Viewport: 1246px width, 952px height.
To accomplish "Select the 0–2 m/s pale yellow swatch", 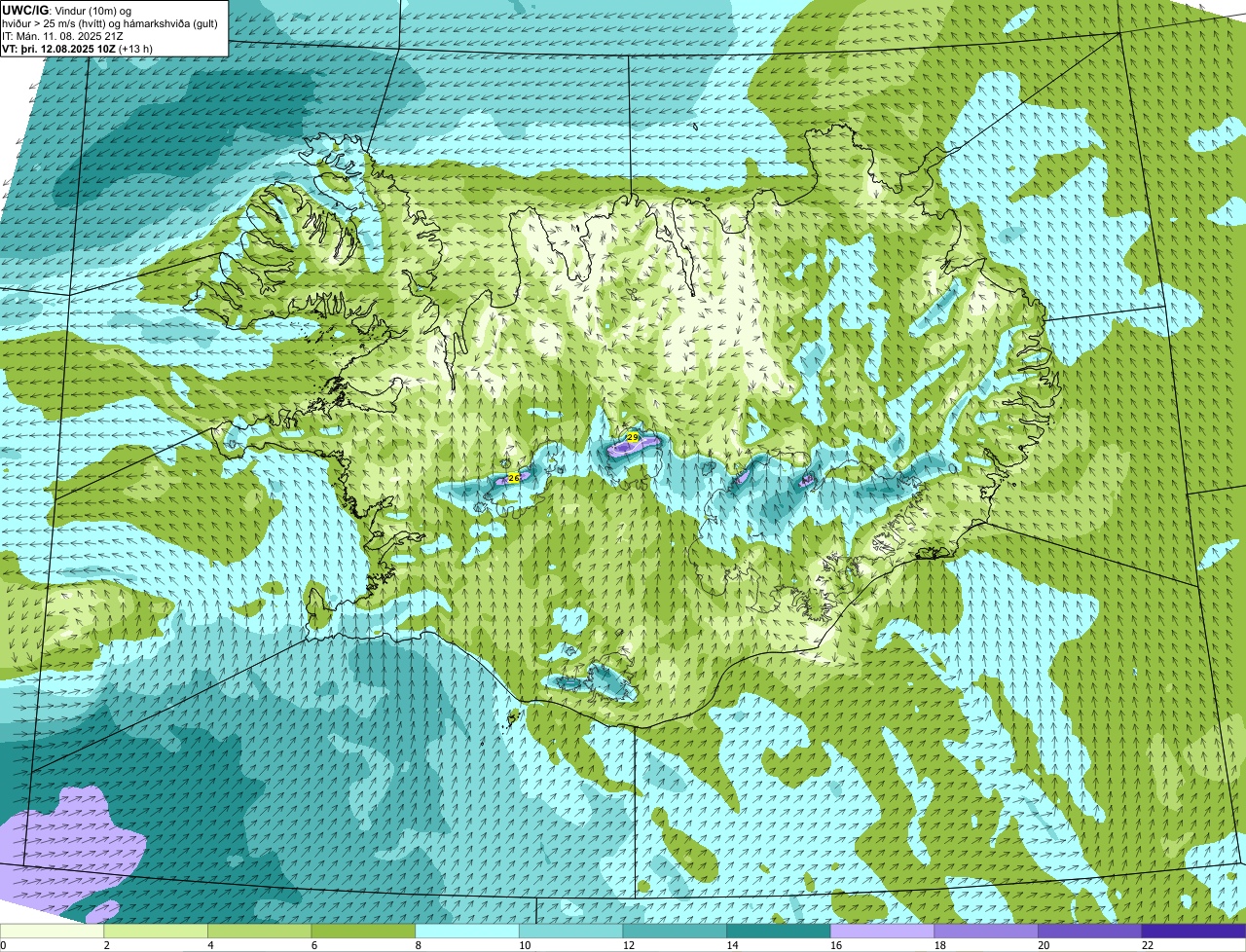I will click(x=53, y=932).
